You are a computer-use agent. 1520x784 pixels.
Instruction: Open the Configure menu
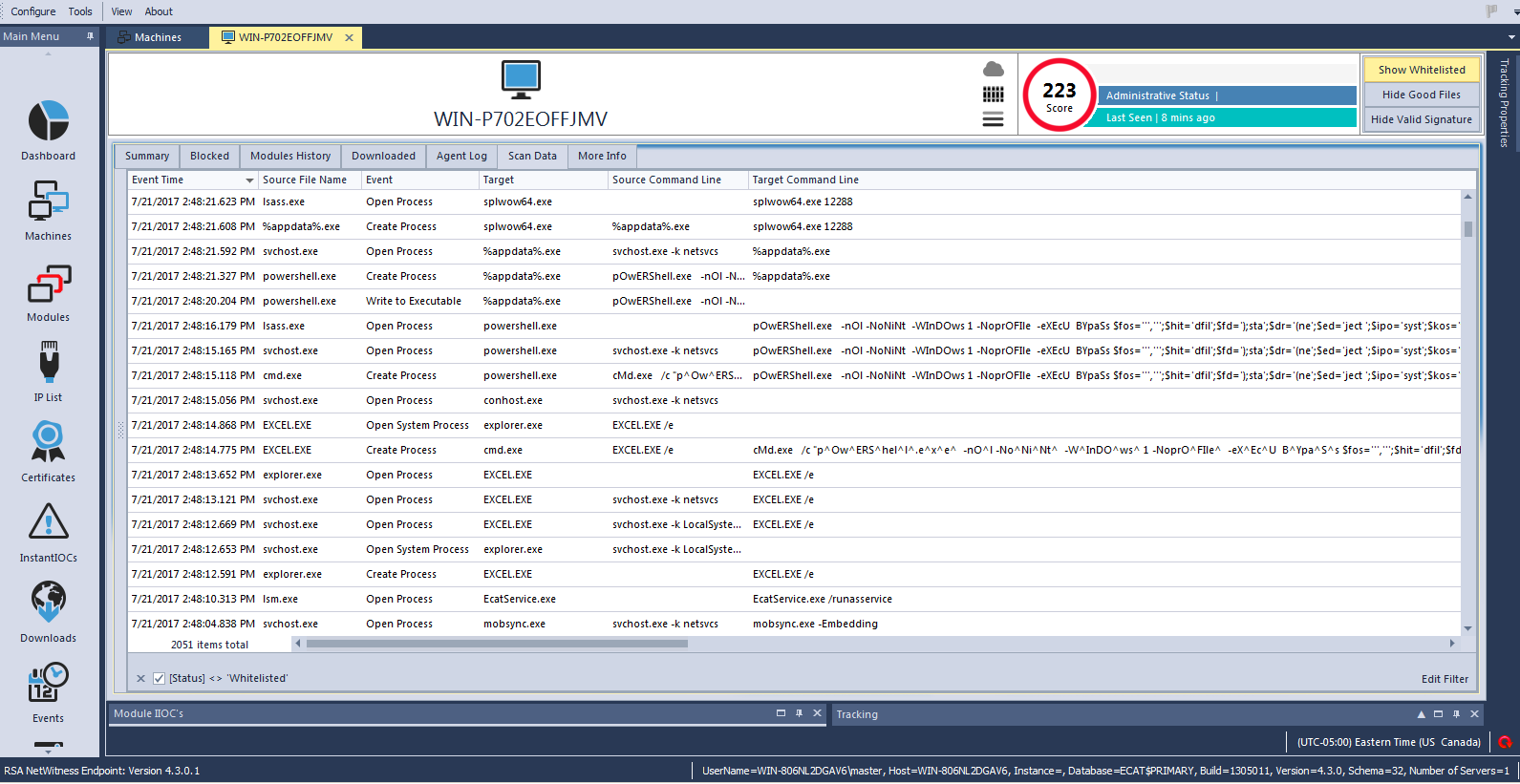pos(33,11)
